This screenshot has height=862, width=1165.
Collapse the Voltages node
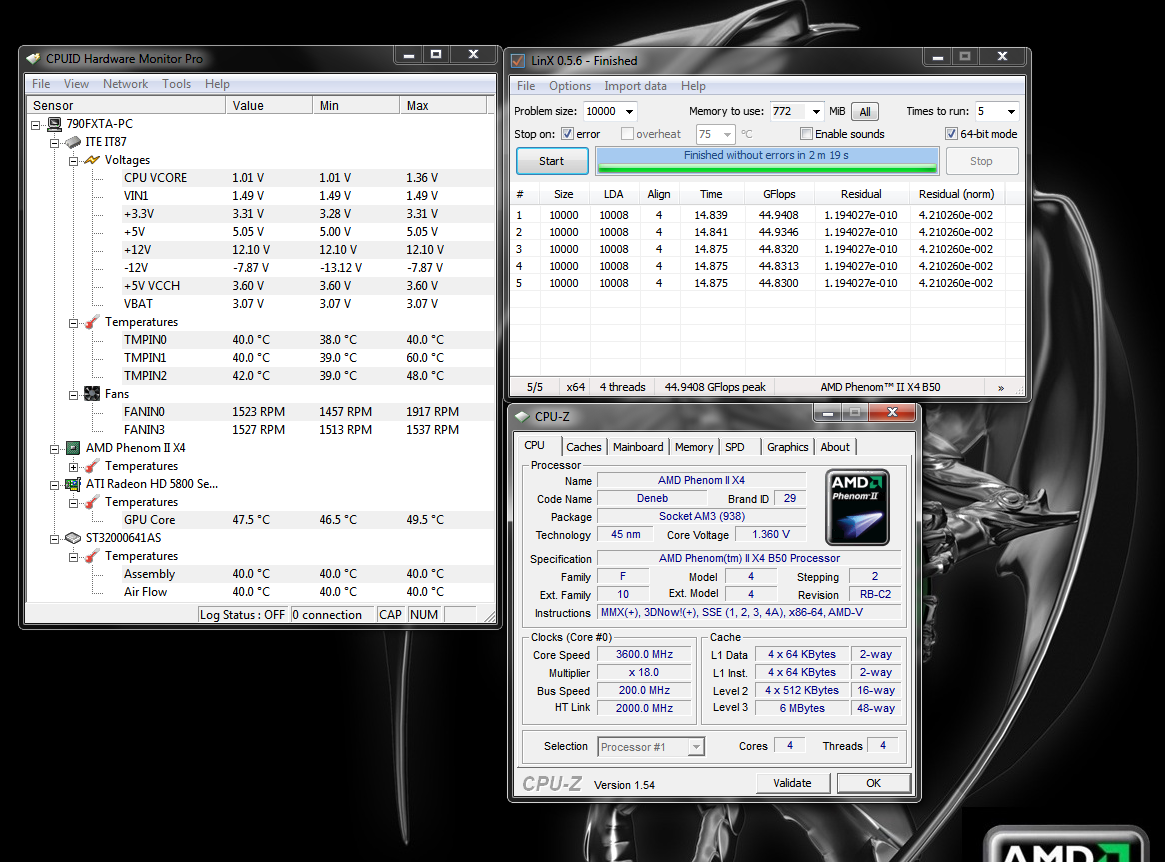pyautogui.click(x=74, y=161)
